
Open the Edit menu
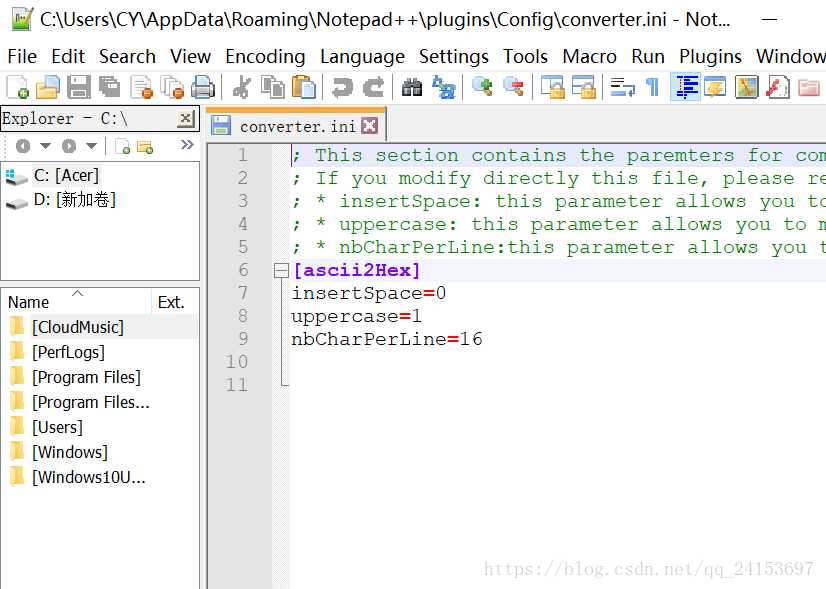tap(68, 56)
